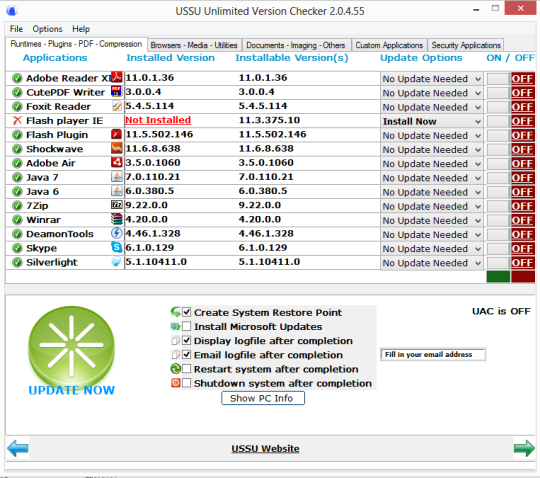Screen dimensions: 540x478
Task: Click the Winrar books icon
Action: click(117, 219)
